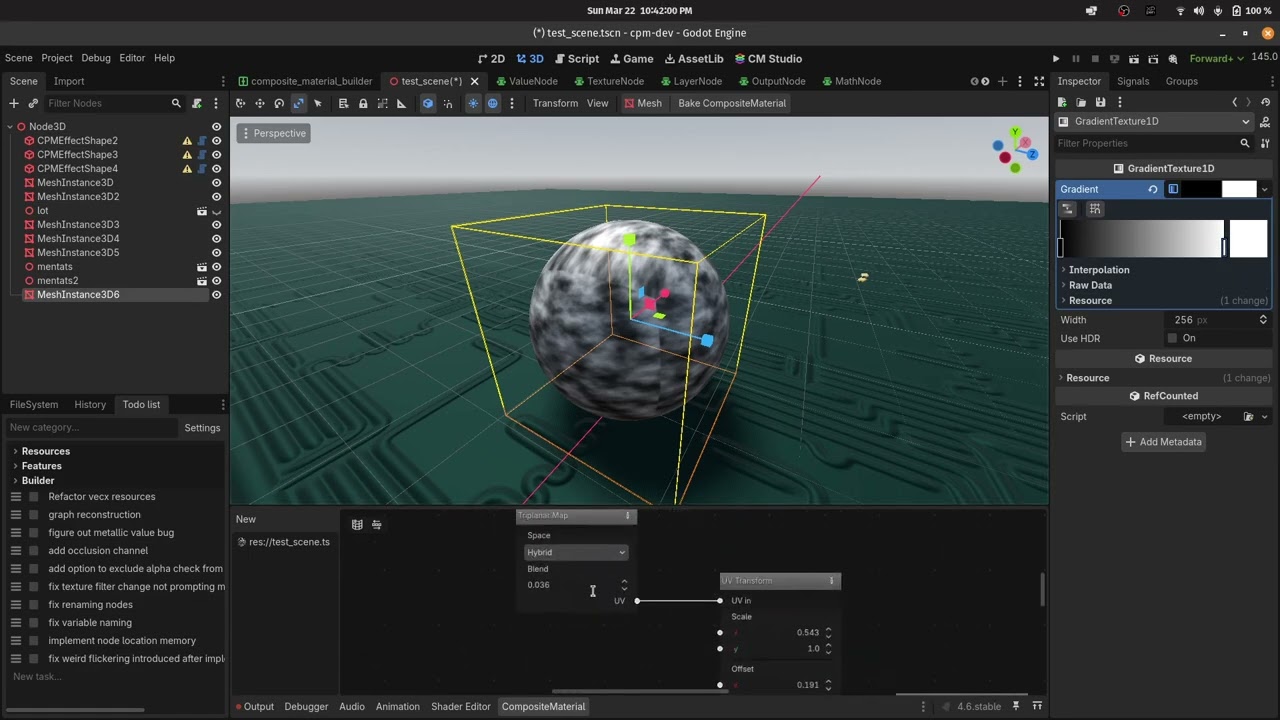Open Inspector property tools menu
This screenshot has height=720, width=1280.
pos(1265,143)
